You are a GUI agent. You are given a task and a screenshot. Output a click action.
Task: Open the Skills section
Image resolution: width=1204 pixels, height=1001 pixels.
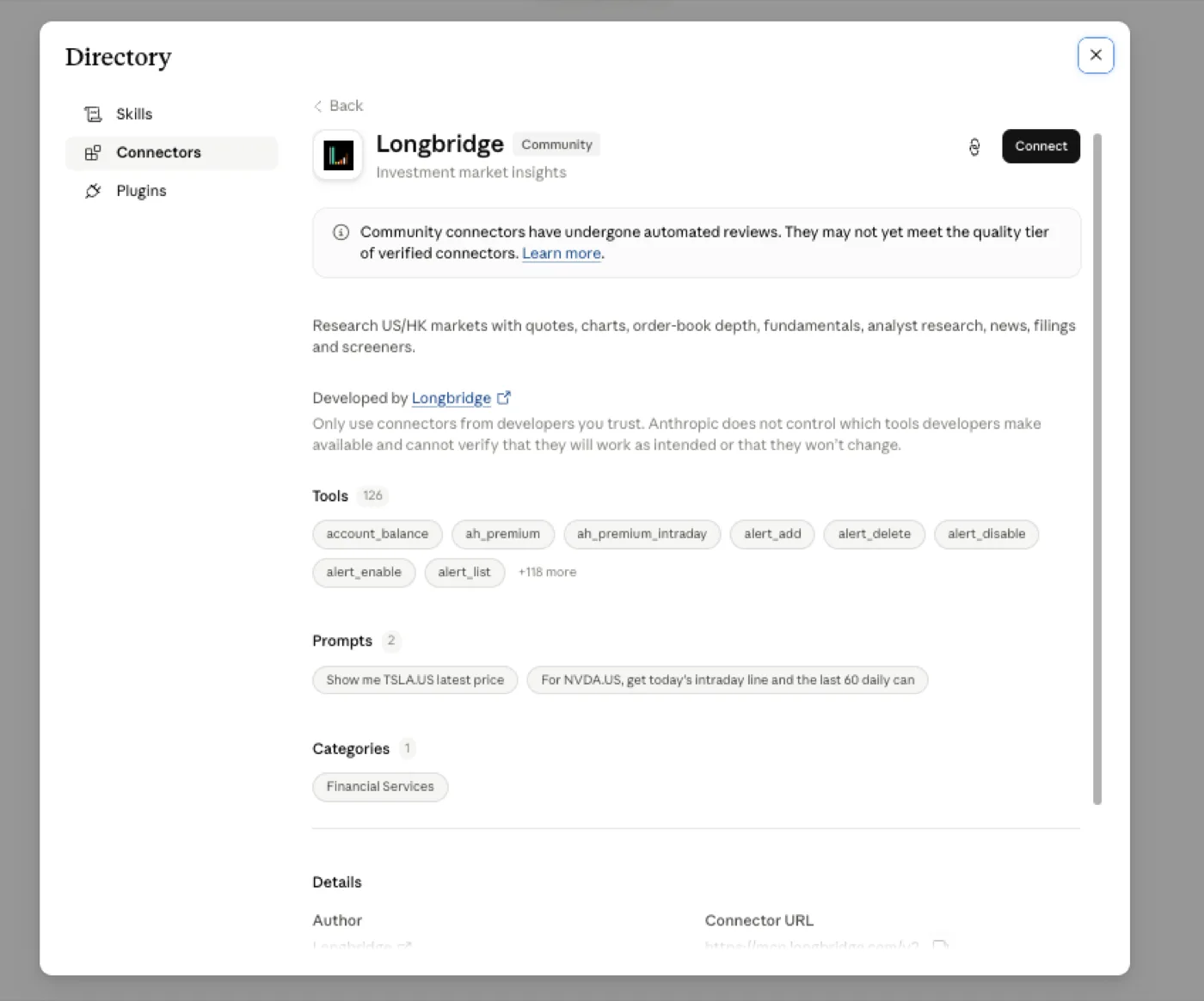(x=171, y=114)
